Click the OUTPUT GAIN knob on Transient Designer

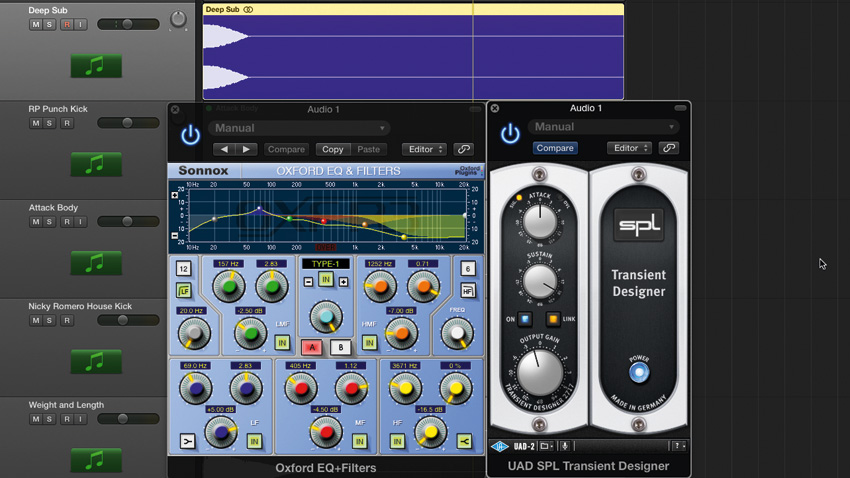click(x=539, y=372)
